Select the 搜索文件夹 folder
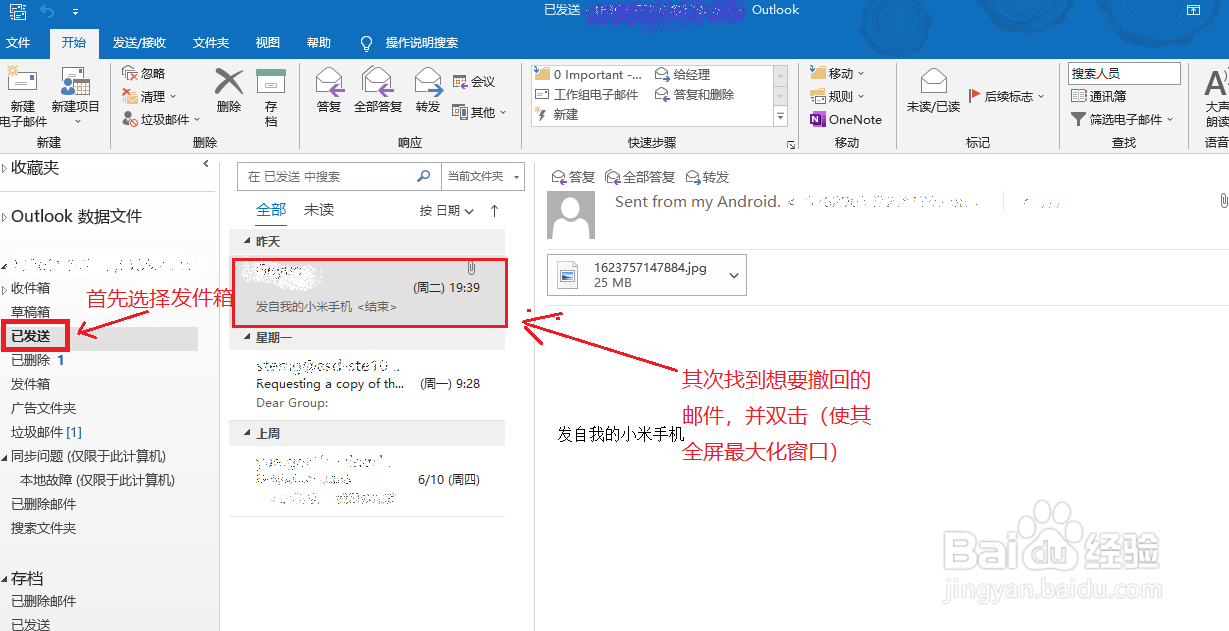1229x631 pixels. click(43, 528)
